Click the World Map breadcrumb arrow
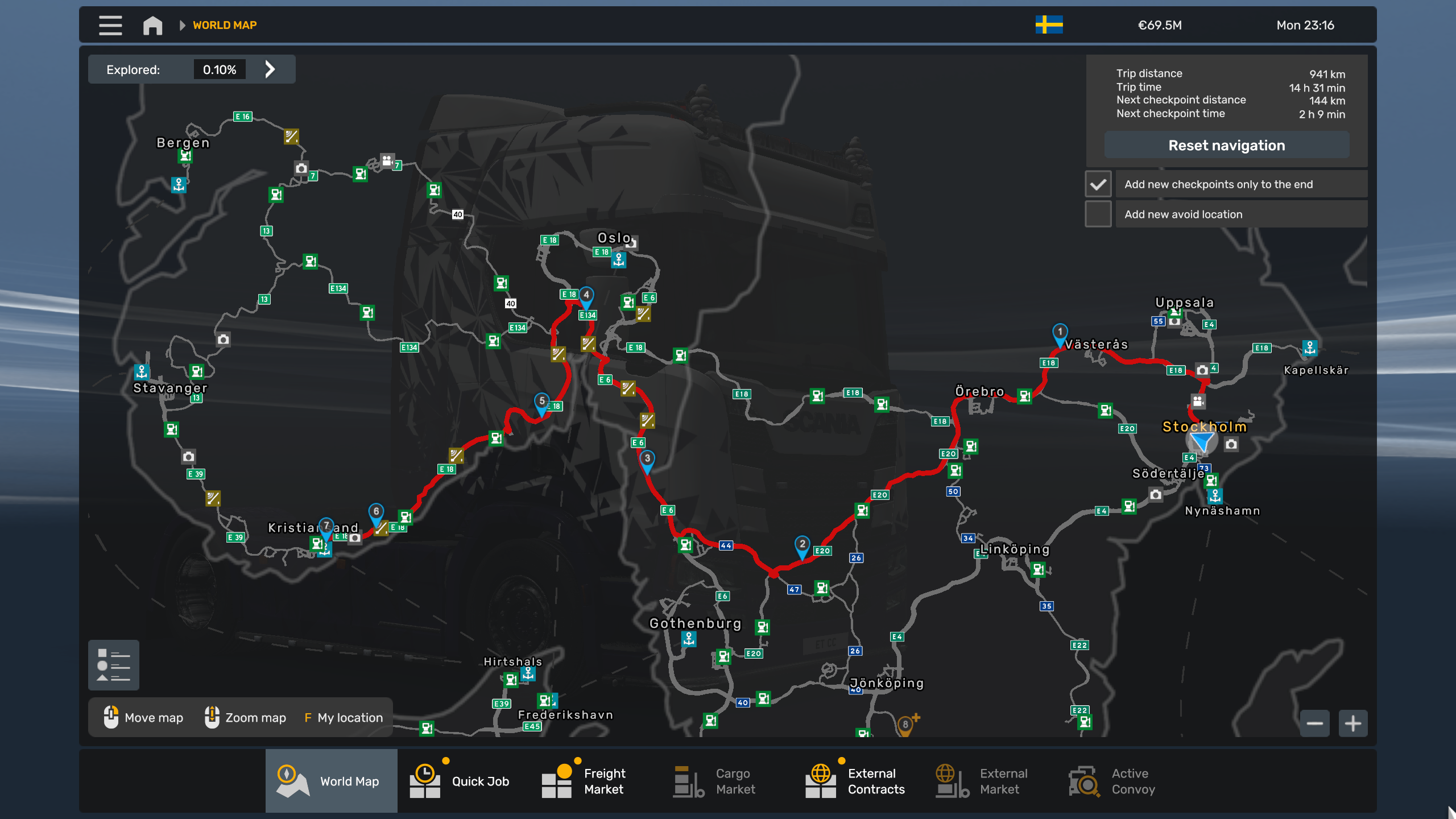 [182, 25]
